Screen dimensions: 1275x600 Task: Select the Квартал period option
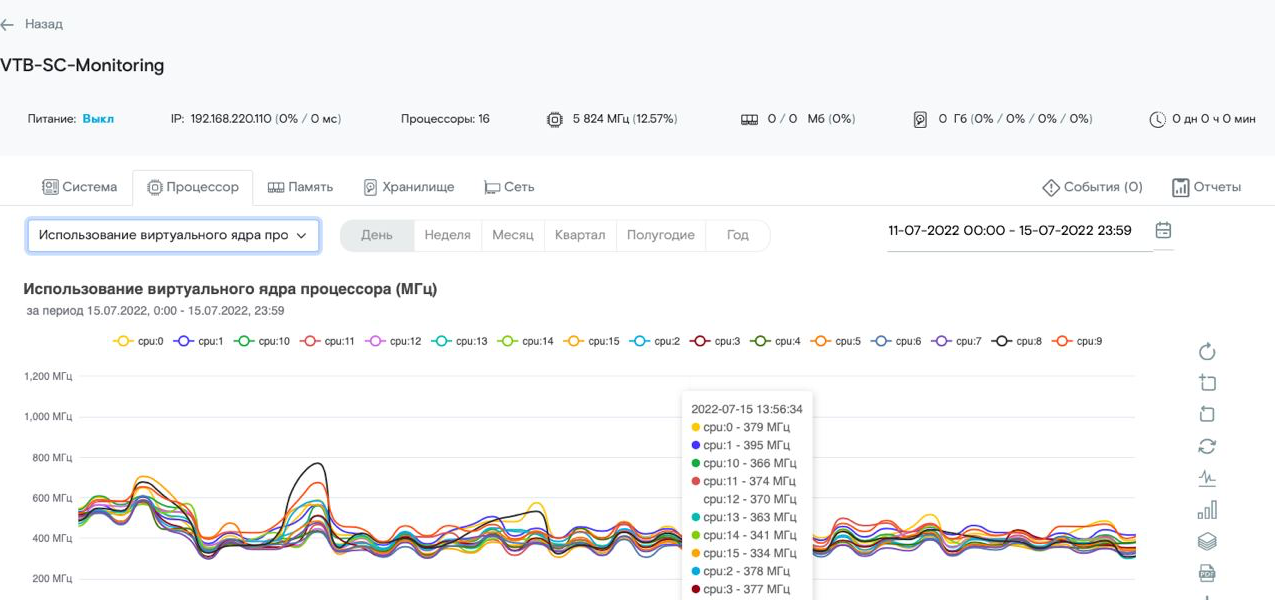coord(580,235)
